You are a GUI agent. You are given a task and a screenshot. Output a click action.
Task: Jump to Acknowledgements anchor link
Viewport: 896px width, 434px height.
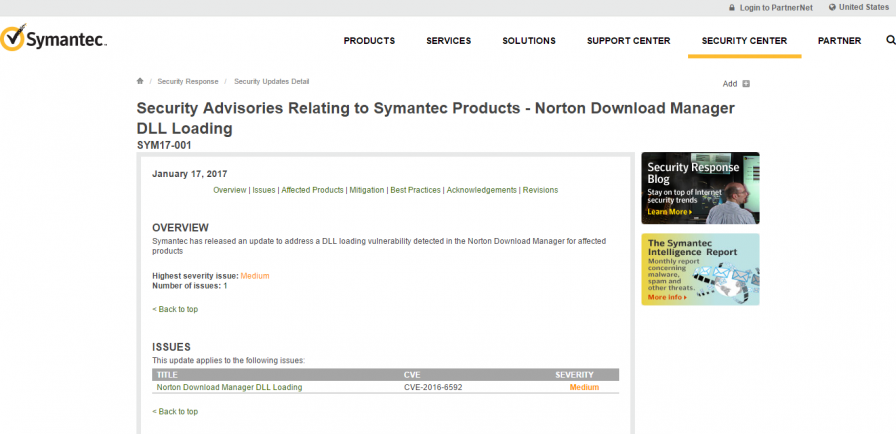pyautogui.click(x=482, y=190)
